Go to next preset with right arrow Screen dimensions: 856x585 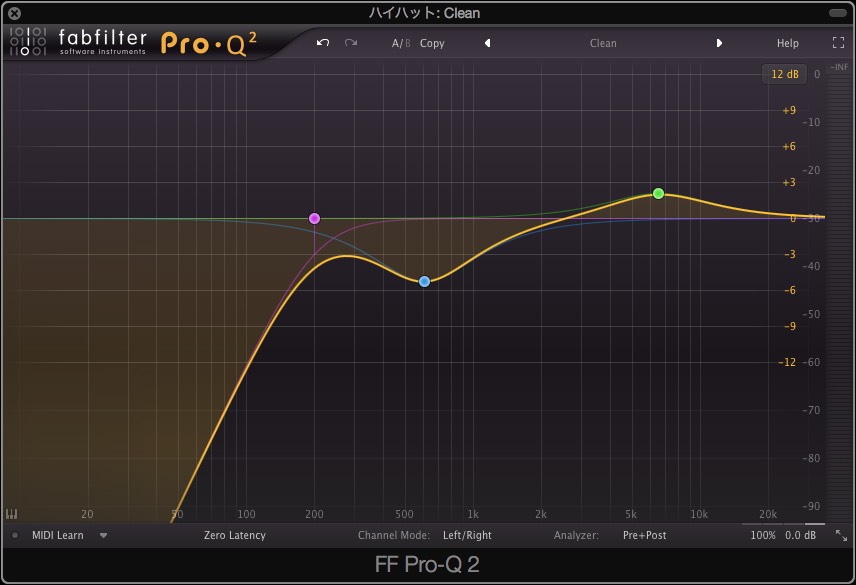[719, 43]
